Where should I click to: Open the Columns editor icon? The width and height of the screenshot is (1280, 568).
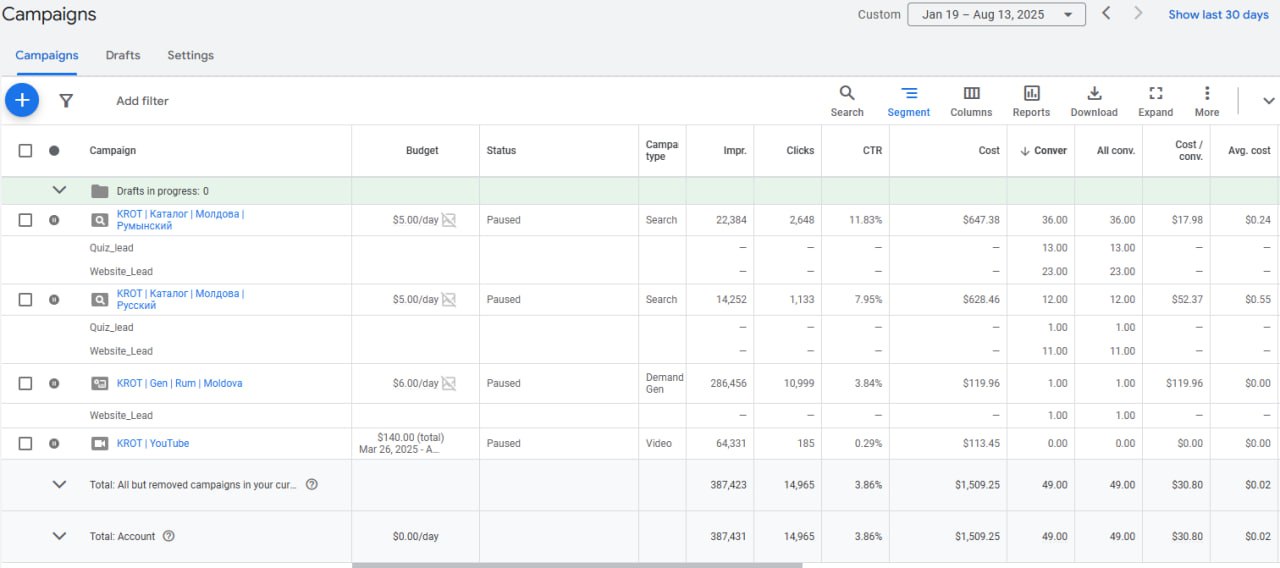click(971, 94)
